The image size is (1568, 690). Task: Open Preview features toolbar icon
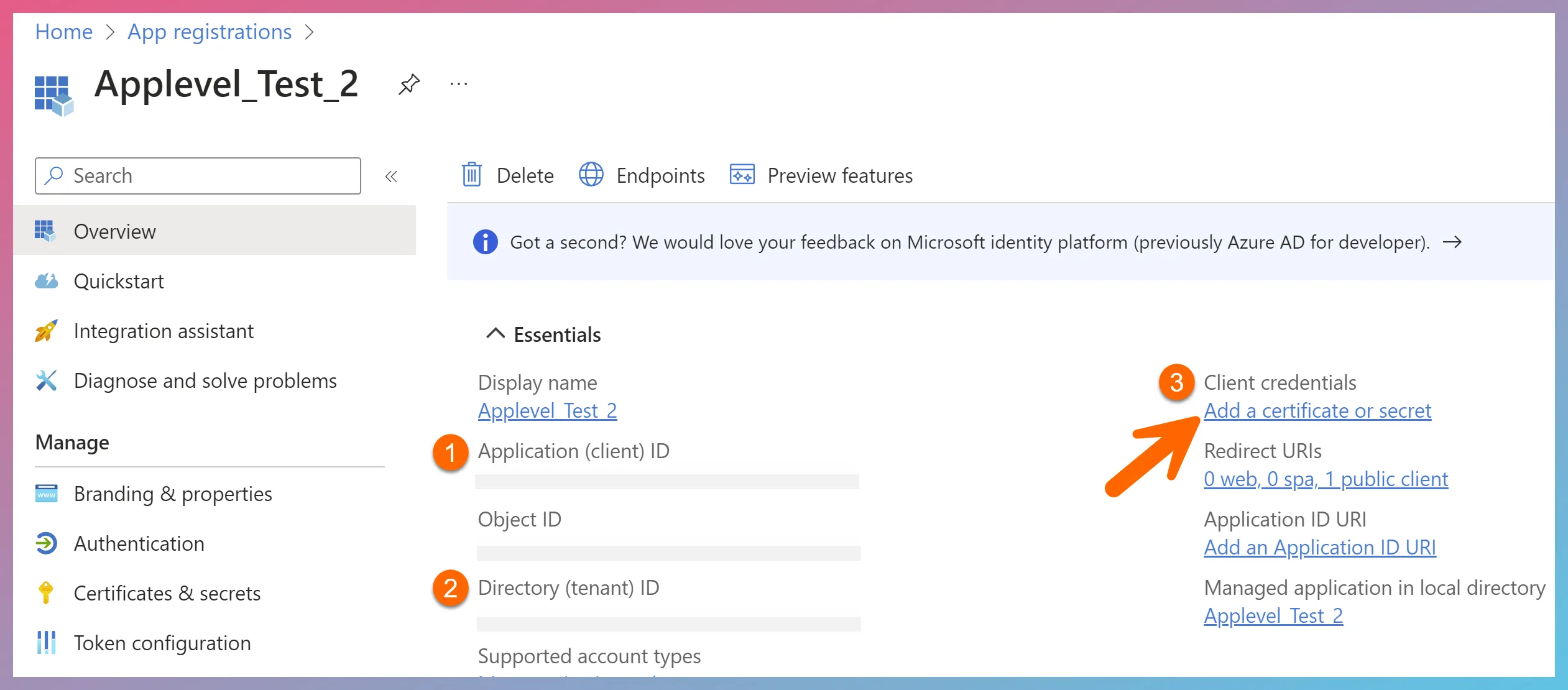coord(742,175)
